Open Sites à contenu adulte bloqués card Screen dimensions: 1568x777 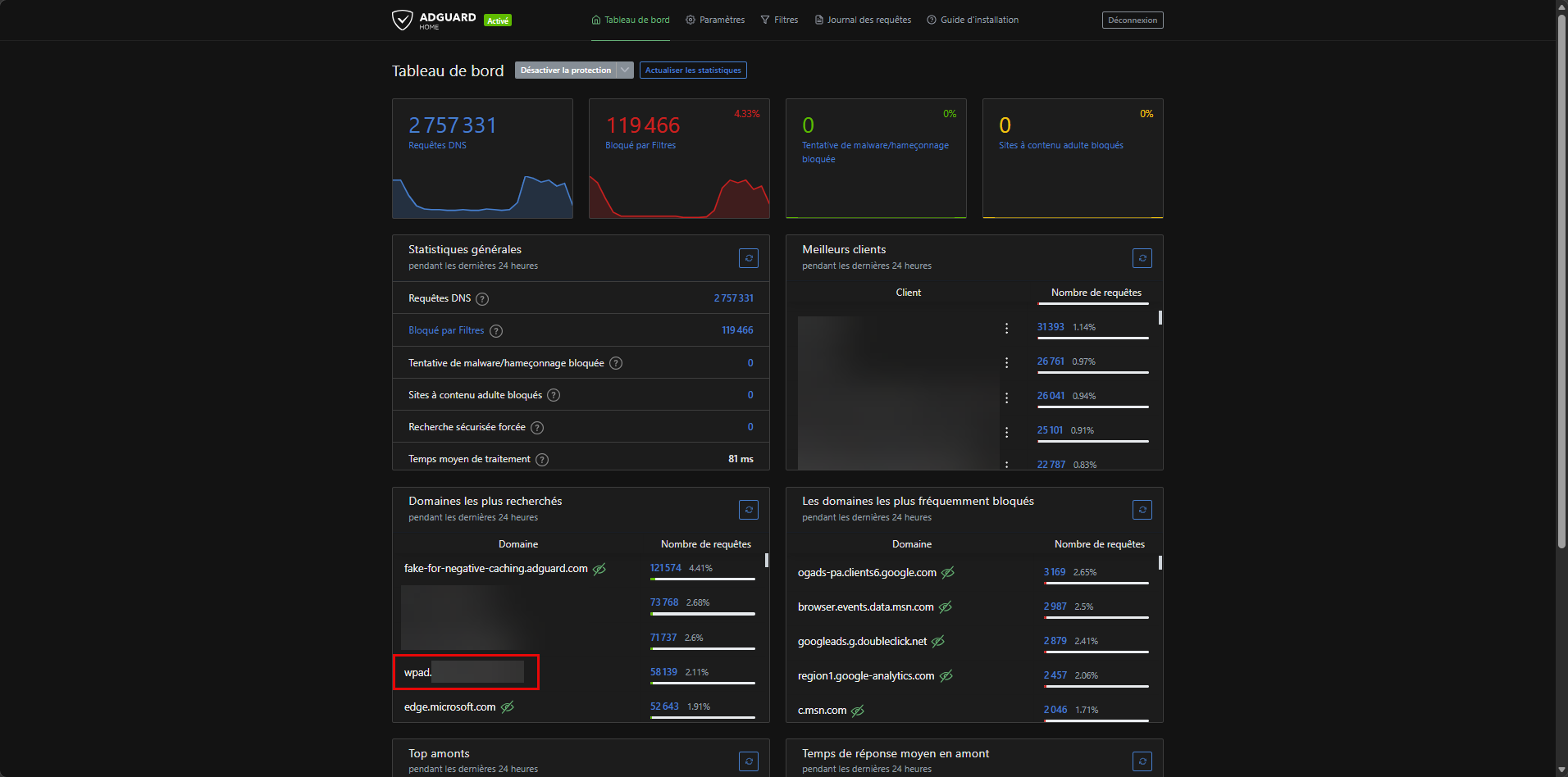(1073, 158)
